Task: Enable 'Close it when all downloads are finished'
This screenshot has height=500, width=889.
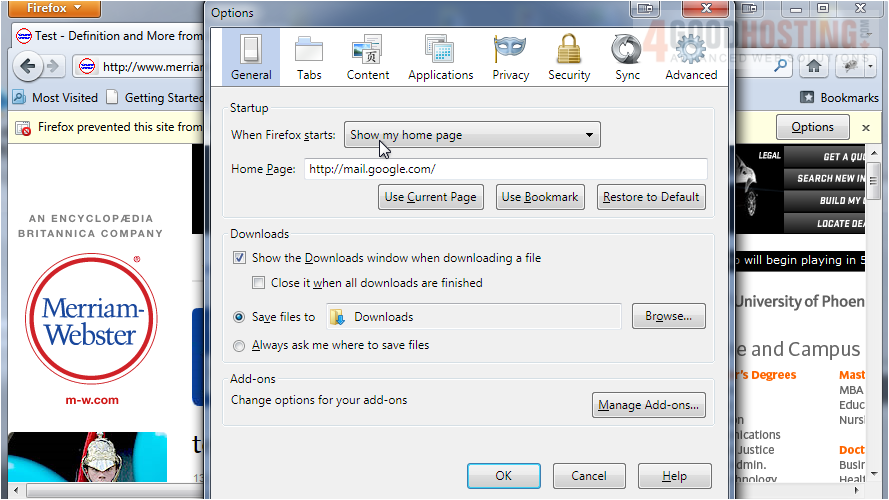Action: (259, 283)
